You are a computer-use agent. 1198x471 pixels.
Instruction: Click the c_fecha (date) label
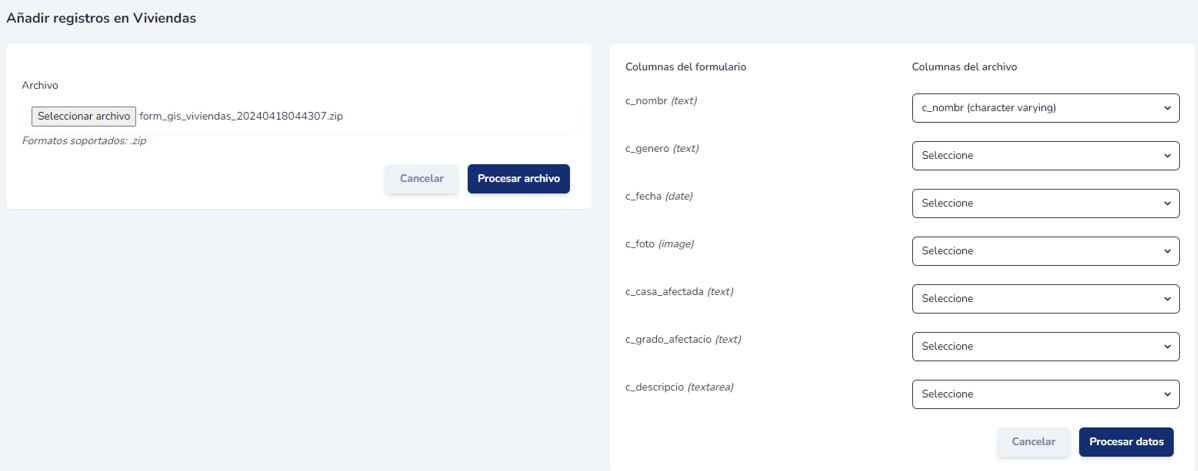(659, 196)
